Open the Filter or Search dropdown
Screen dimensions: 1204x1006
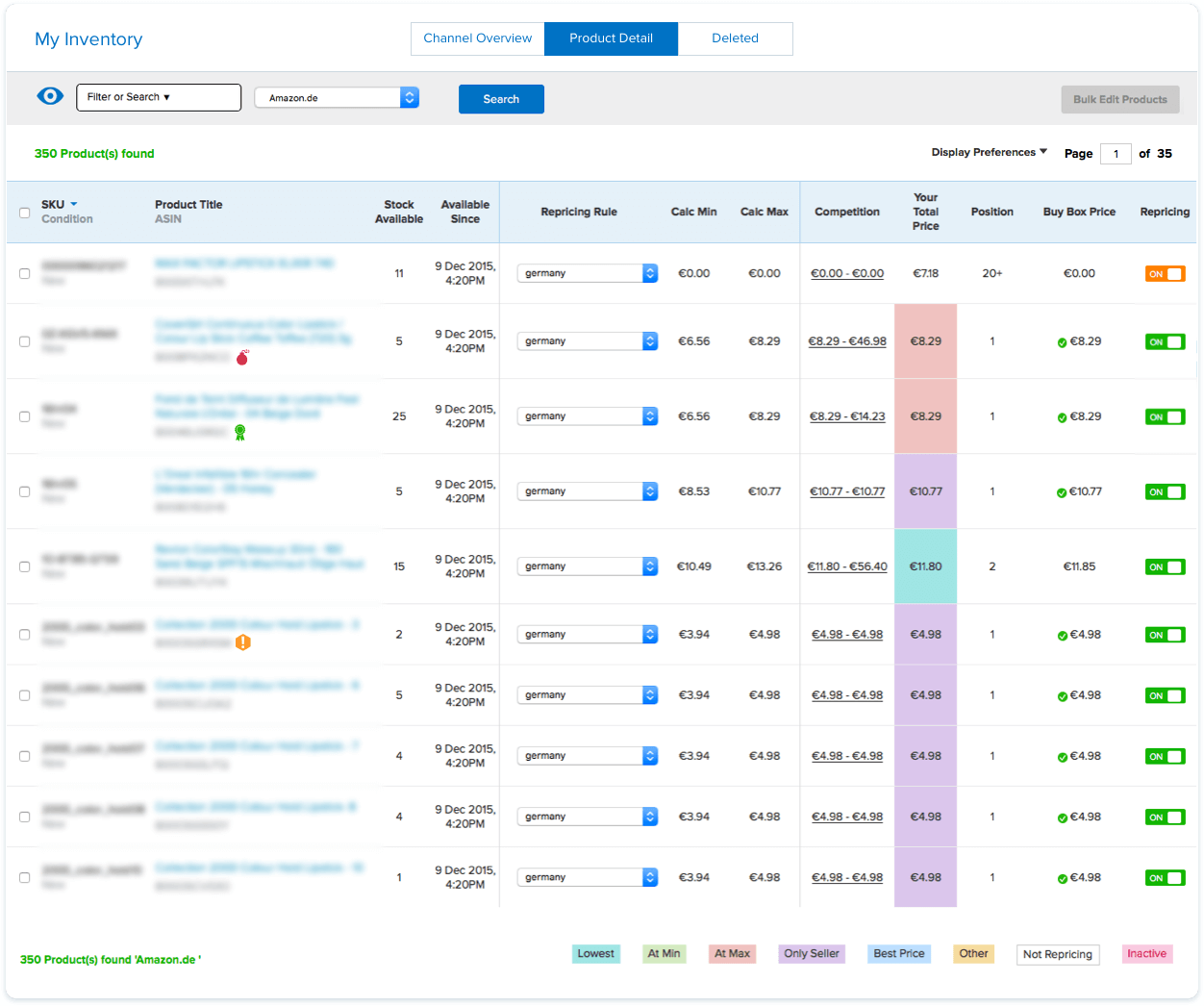[x=159, y=97]
